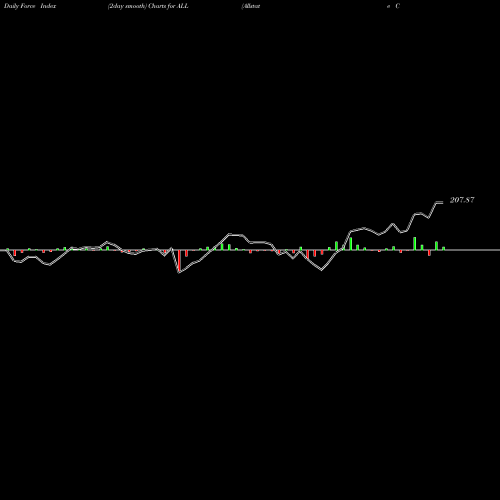Click the 207.87 value label

click(462, 200)
